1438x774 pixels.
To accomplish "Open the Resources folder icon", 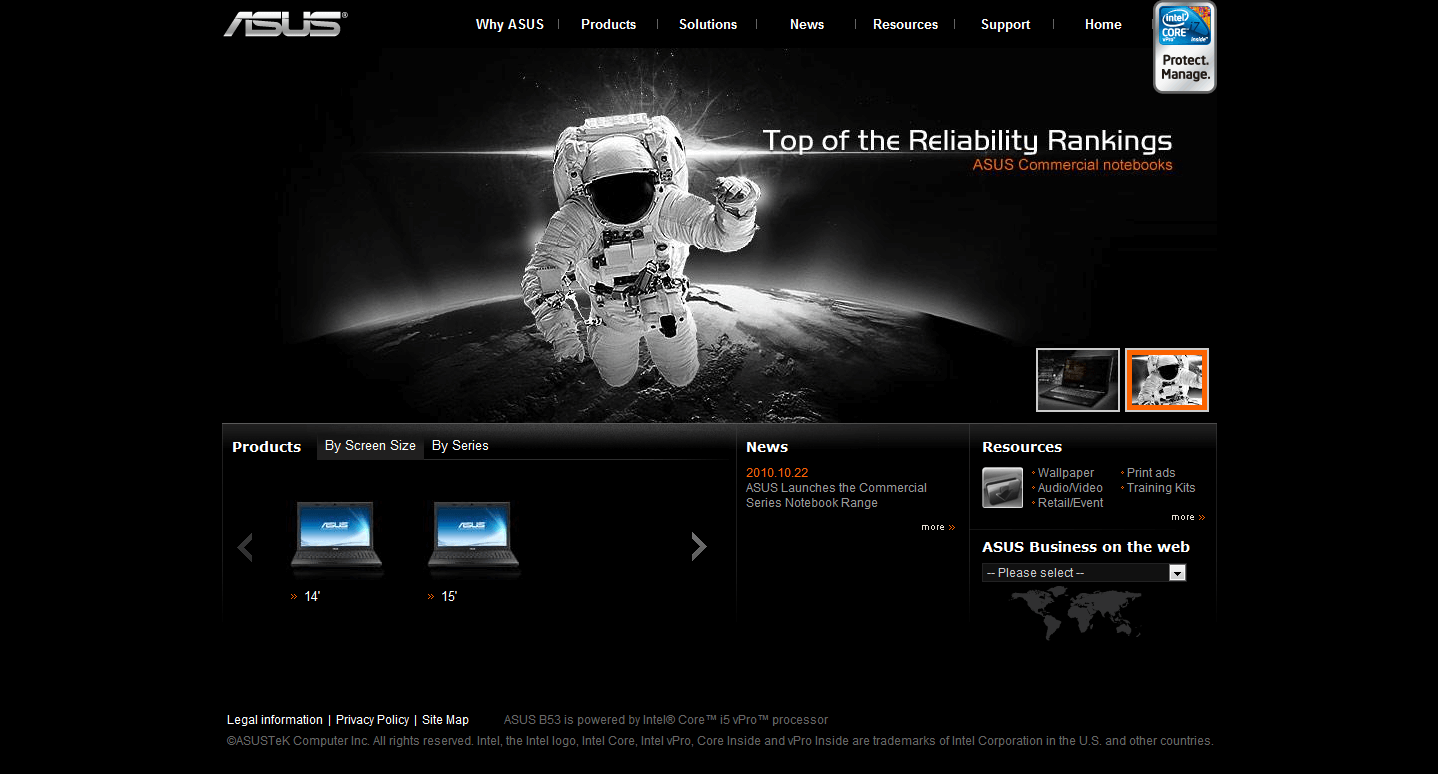I will pos(1002,488).
